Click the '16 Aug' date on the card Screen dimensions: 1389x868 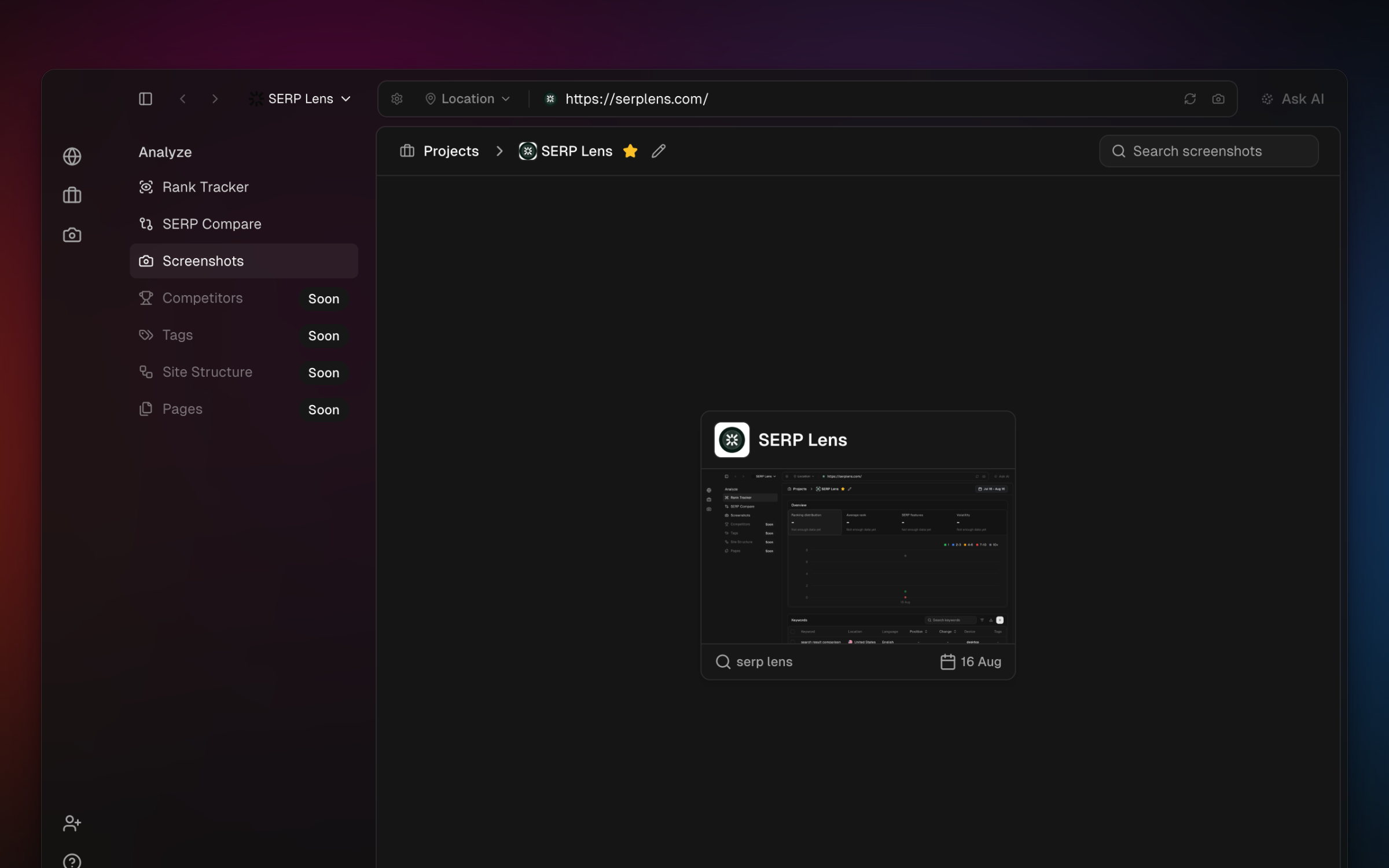pyautogui.click(x=980, y=661)
